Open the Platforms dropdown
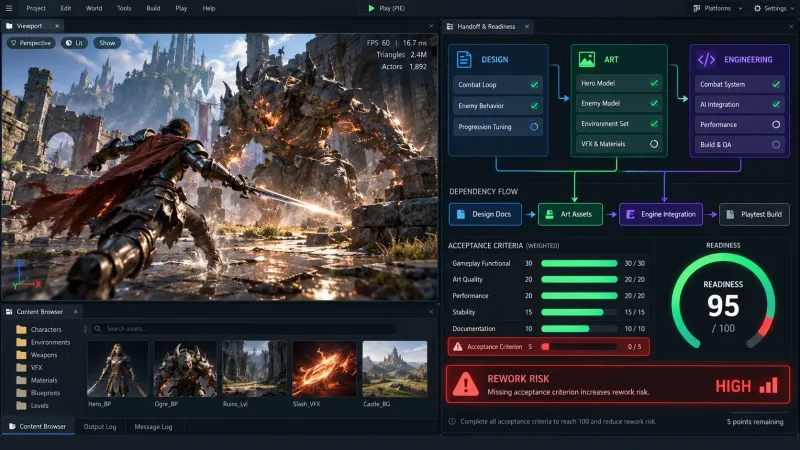 [x=717, y=8]
